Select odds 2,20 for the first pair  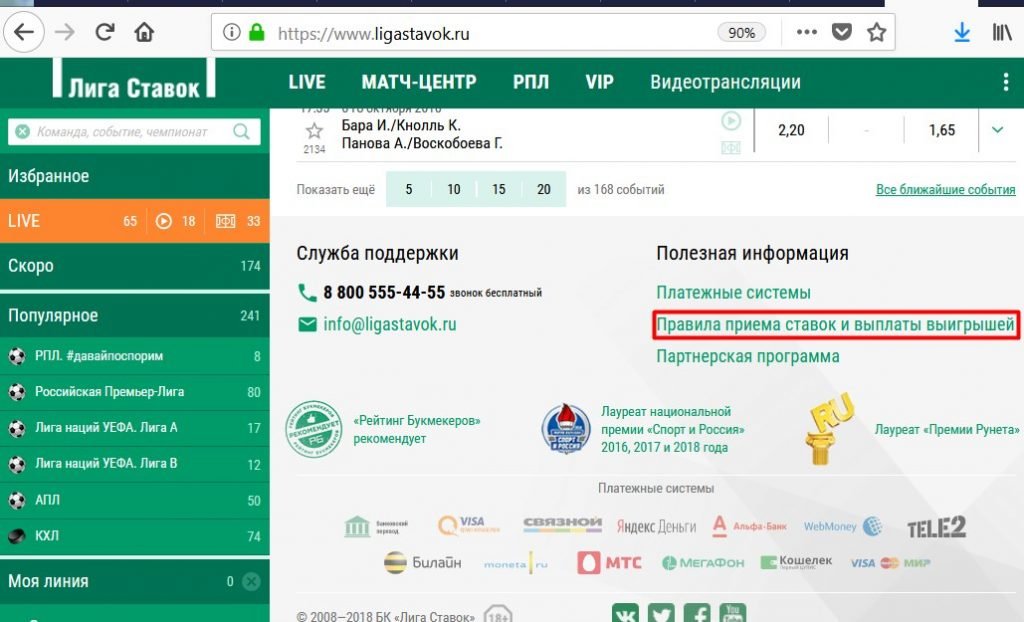[791, 130]
